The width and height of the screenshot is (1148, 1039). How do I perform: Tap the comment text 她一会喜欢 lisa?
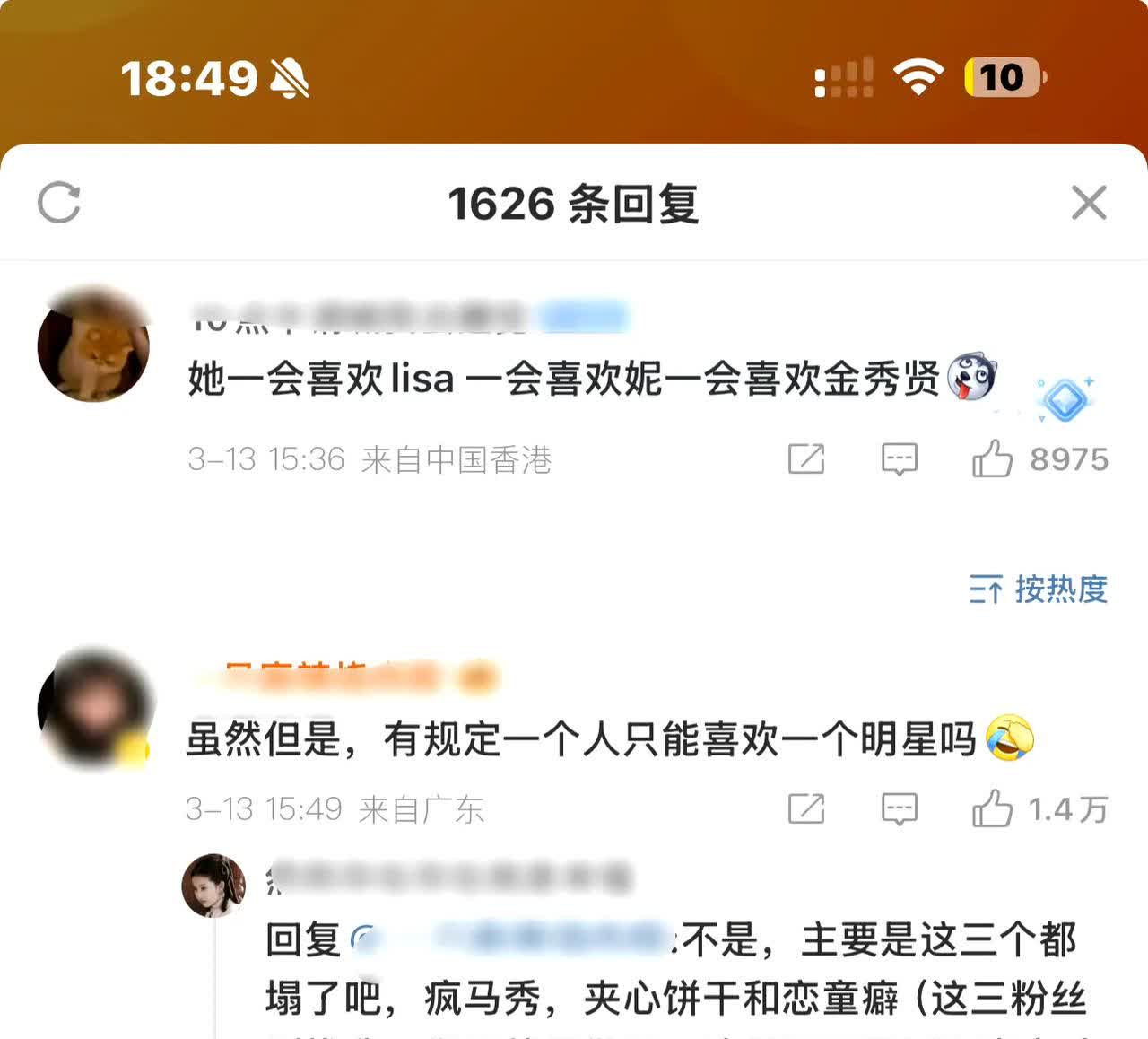click(x=321, y=379)
